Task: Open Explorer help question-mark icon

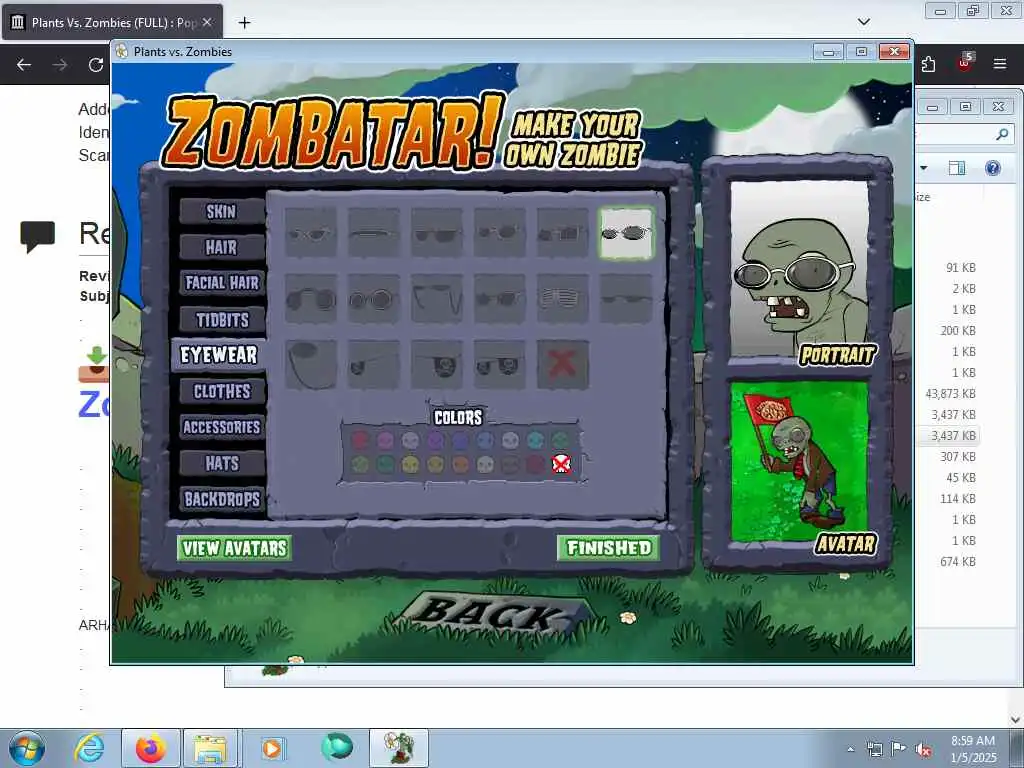Action: click(993, 168)
